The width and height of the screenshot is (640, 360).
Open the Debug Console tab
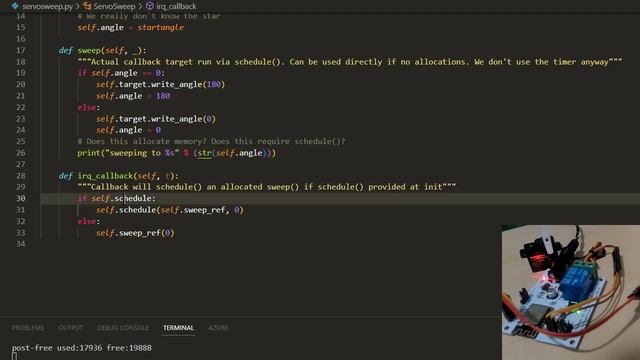click(123, 328)
